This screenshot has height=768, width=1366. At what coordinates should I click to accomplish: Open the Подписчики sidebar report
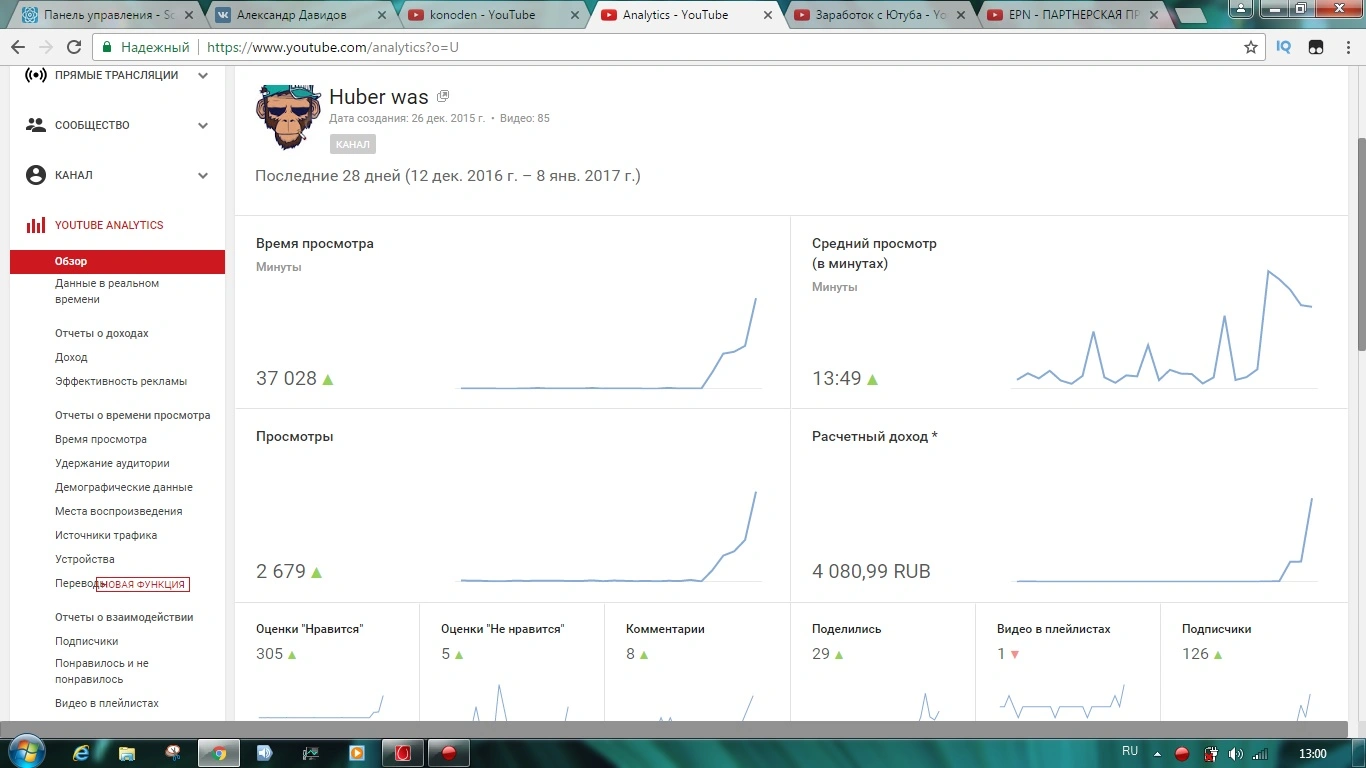87,641
